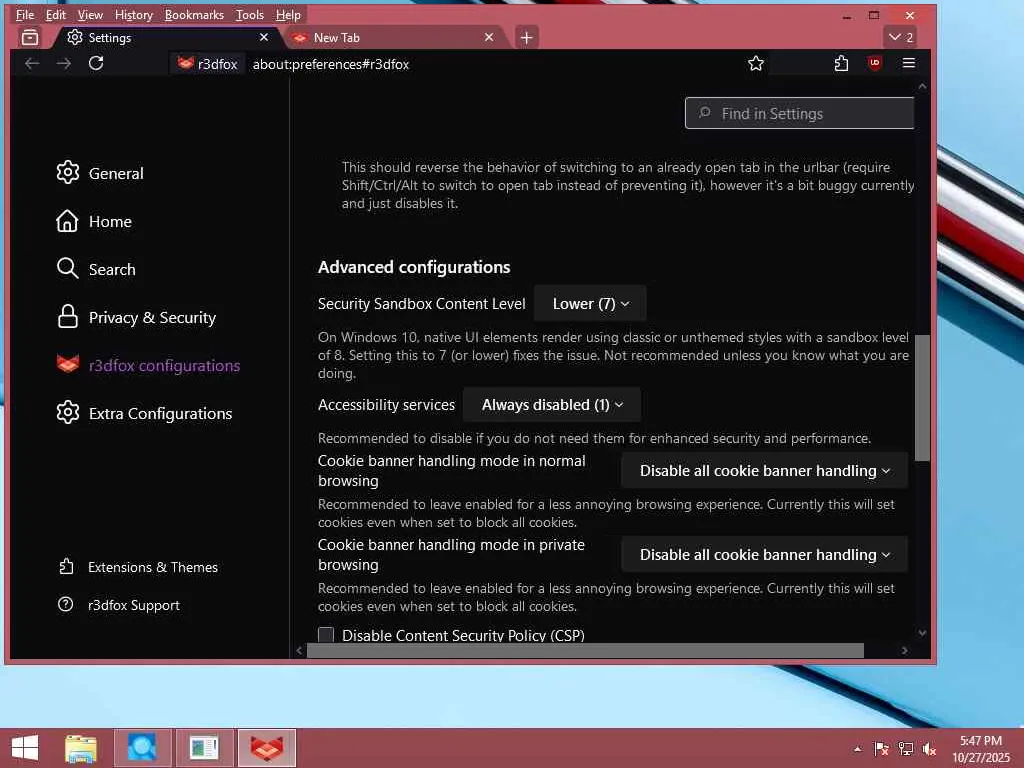
Task: Open the network tray icon
Action: pos(905,749)
